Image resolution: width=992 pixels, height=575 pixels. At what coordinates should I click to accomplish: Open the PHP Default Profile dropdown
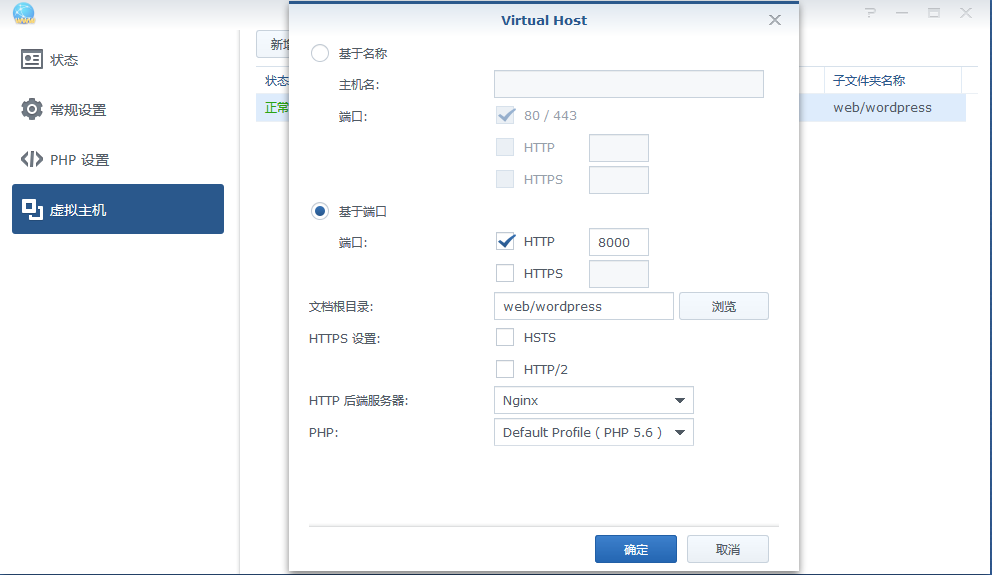point(593,432)
